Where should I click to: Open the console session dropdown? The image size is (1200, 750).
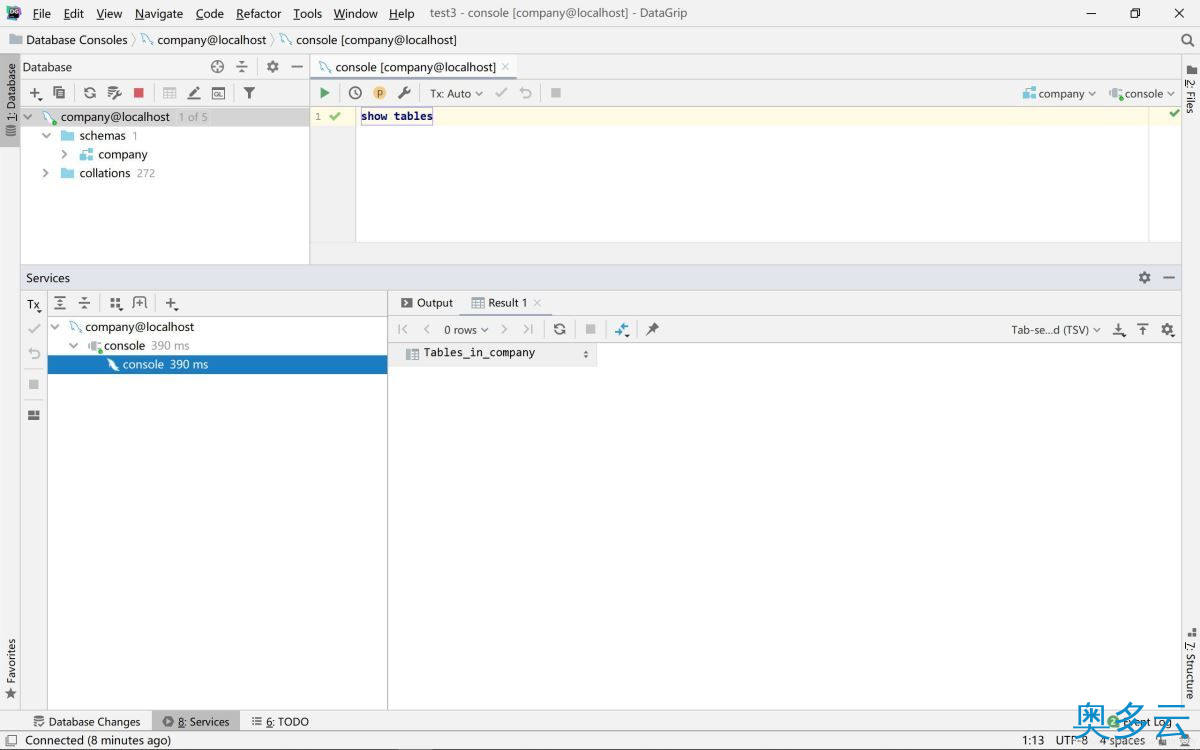1142,93
